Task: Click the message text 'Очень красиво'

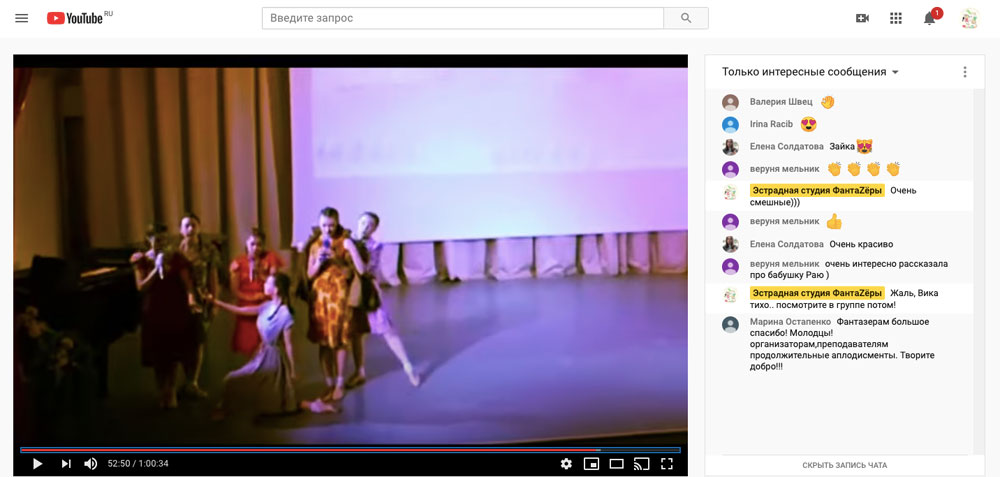Action: [861, 244]
